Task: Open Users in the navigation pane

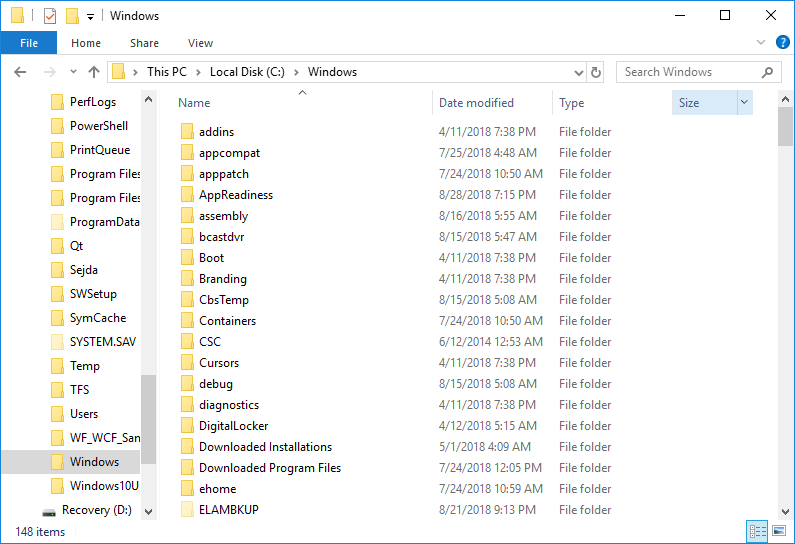Action: pos(84,414)
